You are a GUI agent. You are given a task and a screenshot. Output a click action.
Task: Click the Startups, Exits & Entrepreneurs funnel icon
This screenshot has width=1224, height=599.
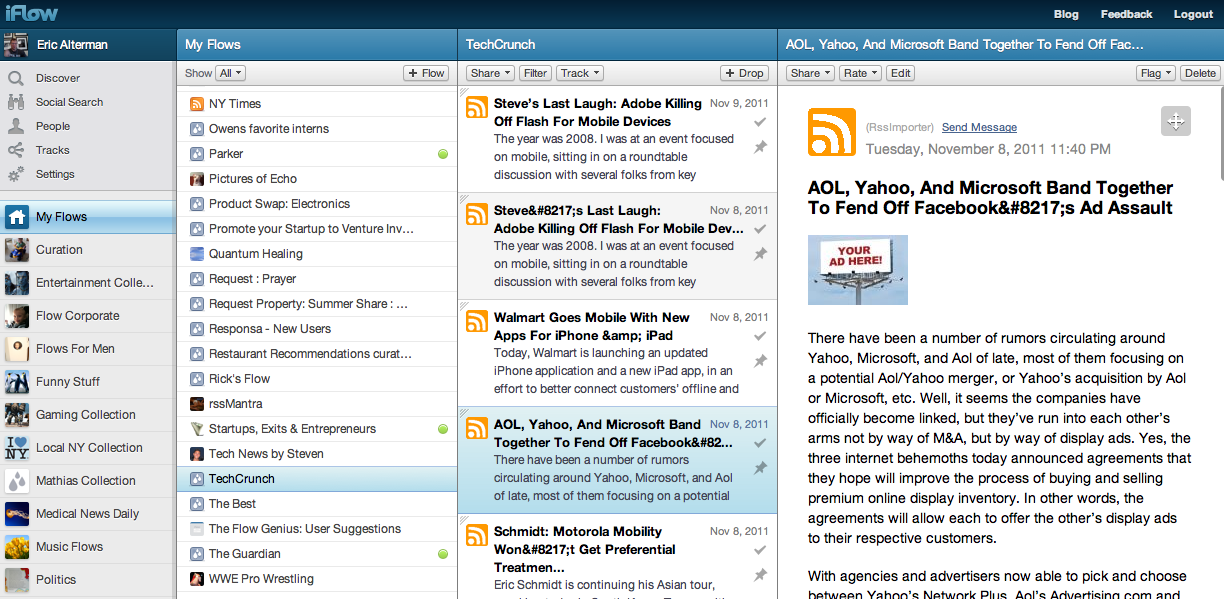pyautogui.click(x=197, y=429)
